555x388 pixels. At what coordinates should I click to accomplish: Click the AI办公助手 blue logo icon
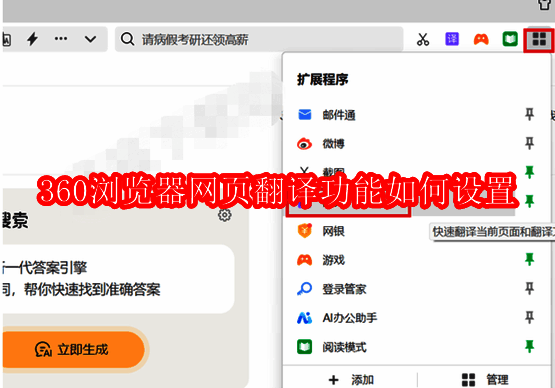(x=304, y=318)
